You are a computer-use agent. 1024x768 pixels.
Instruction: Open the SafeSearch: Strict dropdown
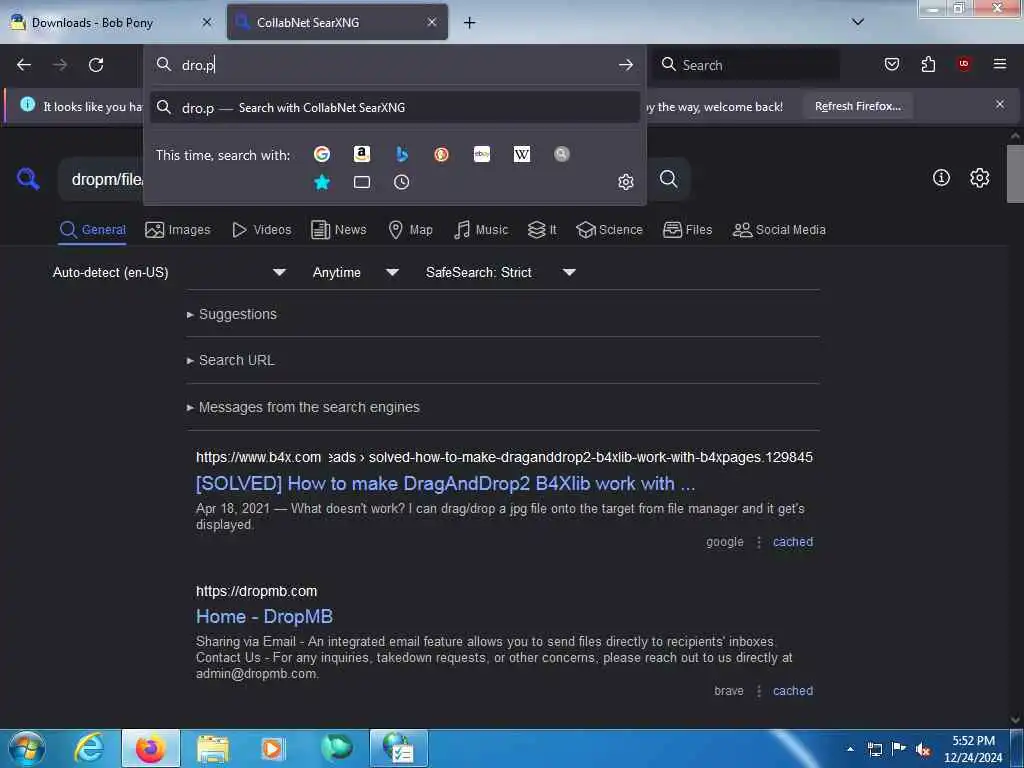point(501,272)
